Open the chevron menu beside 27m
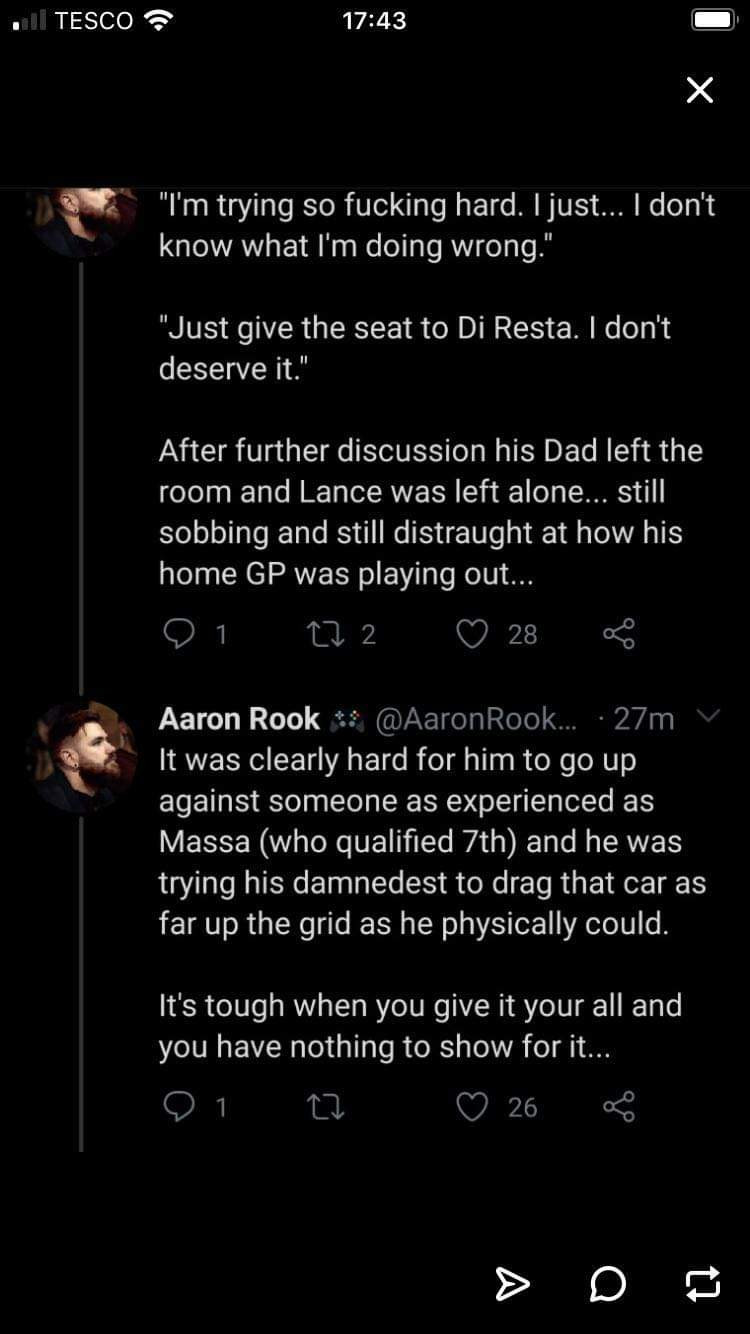The width and height of the screenshot is (750, 1334). coord(708,716)
